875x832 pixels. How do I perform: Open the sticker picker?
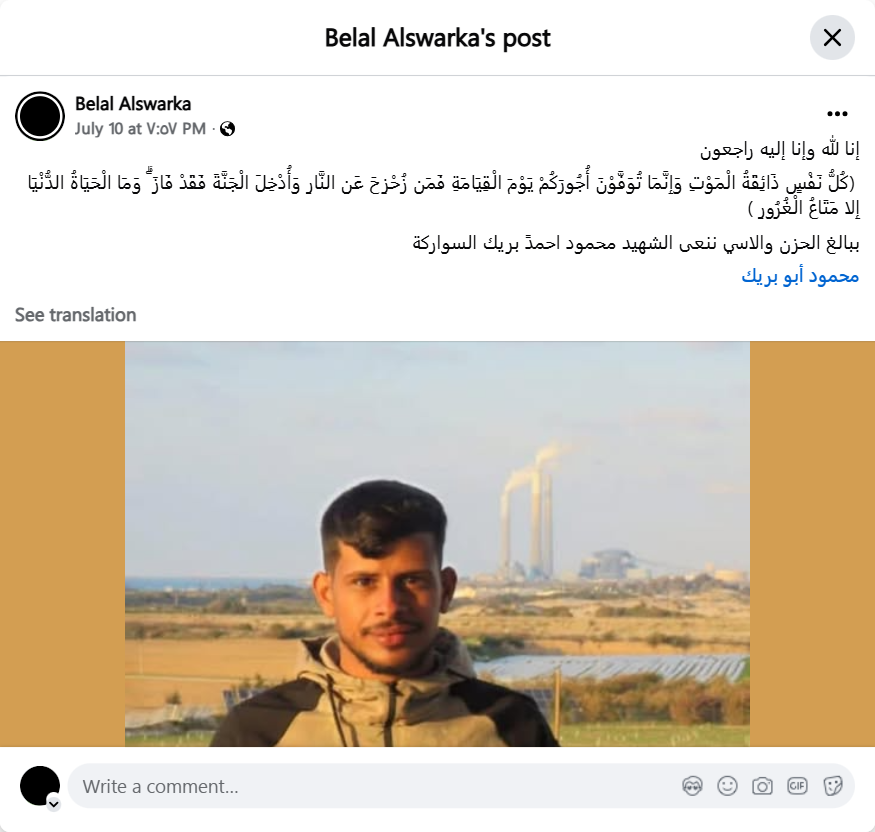pos(832,786)
